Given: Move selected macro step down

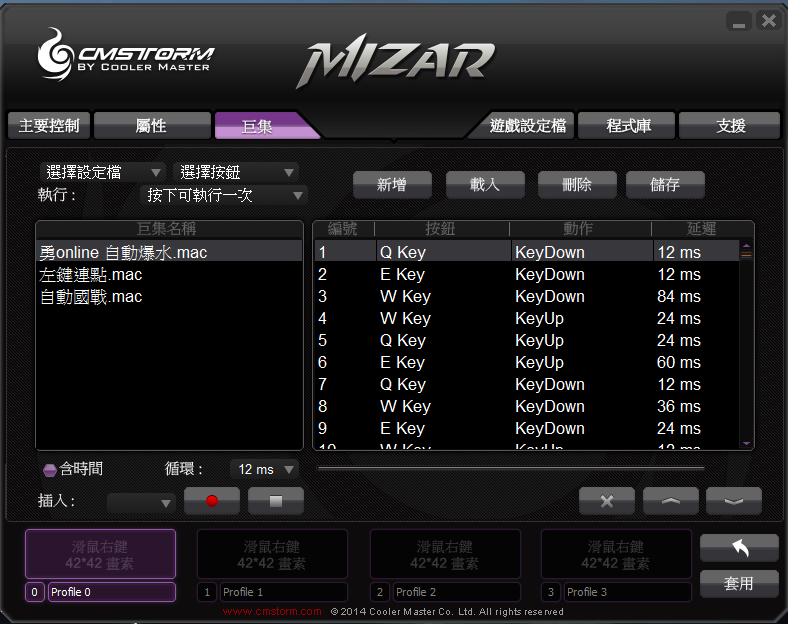Looking at the screenshot, I should [734, 501].
